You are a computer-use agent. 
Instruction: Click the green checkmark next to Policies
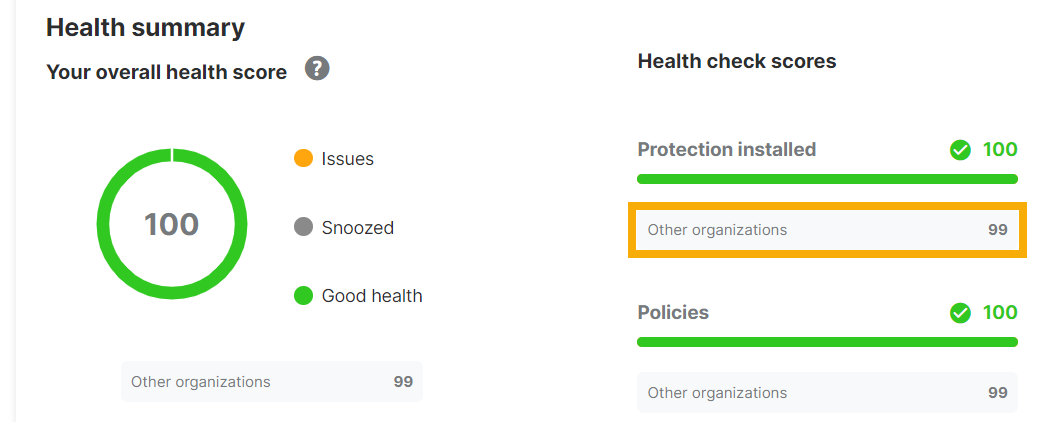pos(960,313)
